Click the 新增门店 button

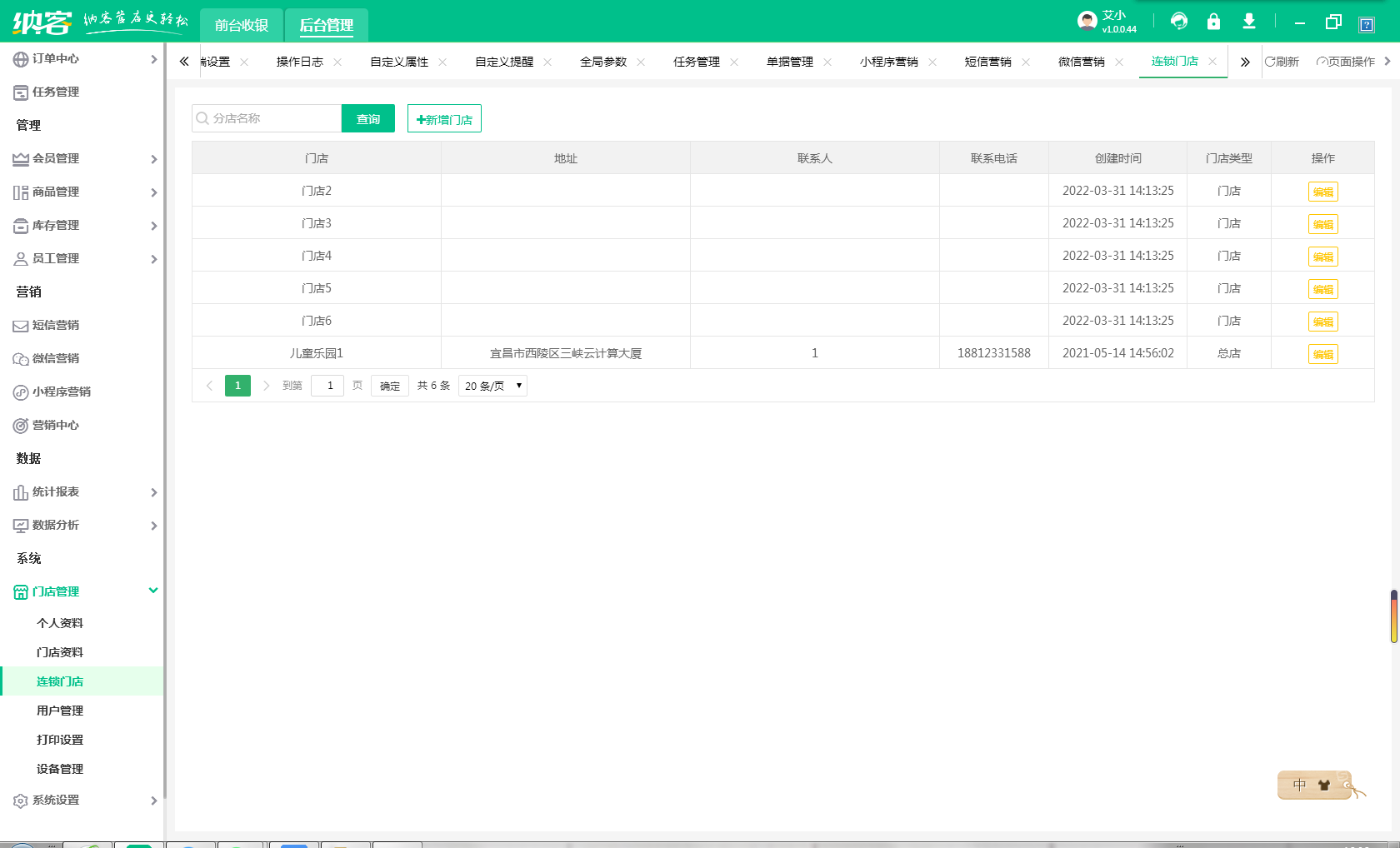point(444,119)
